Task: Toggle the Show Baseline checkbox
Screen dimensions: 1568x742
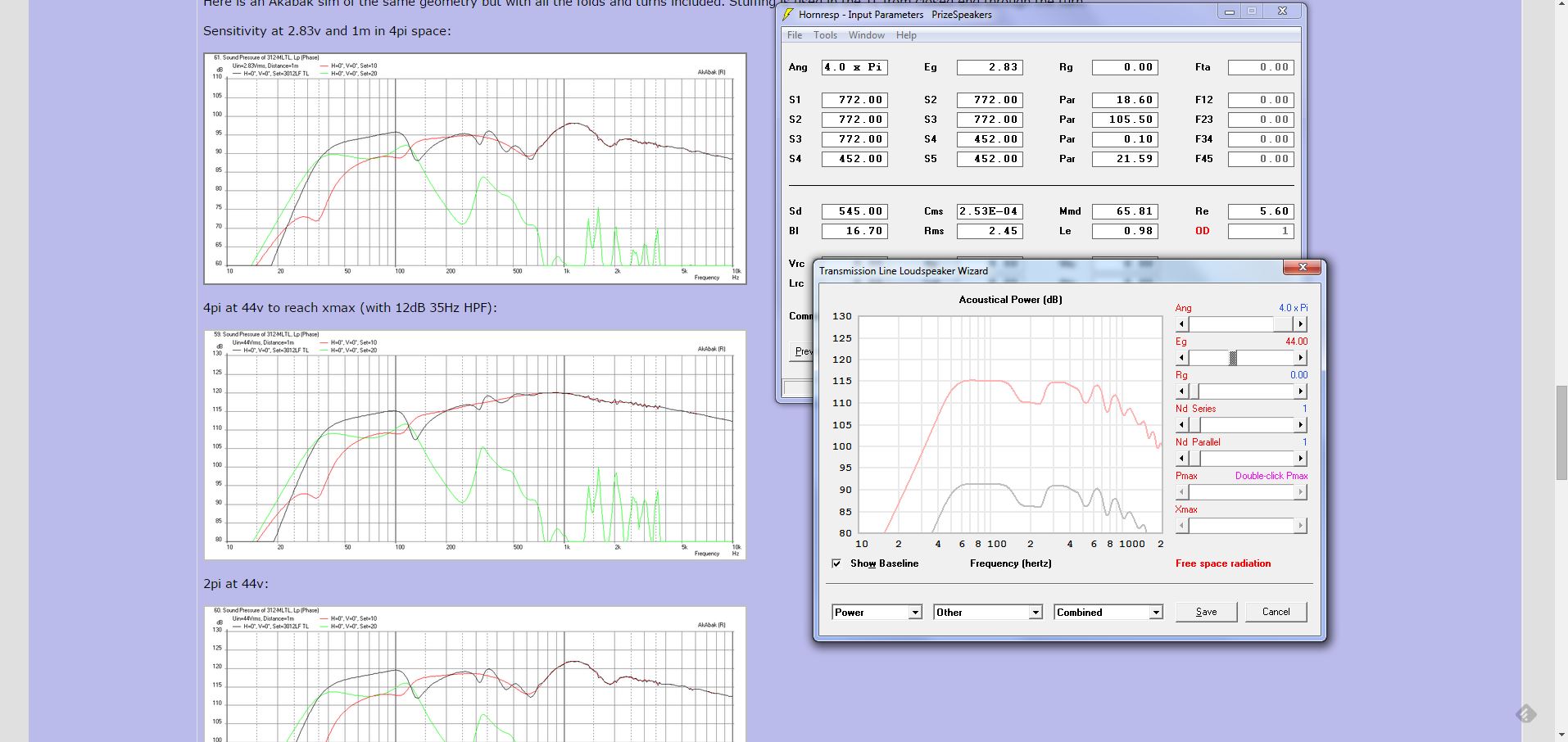Action: 836,563
